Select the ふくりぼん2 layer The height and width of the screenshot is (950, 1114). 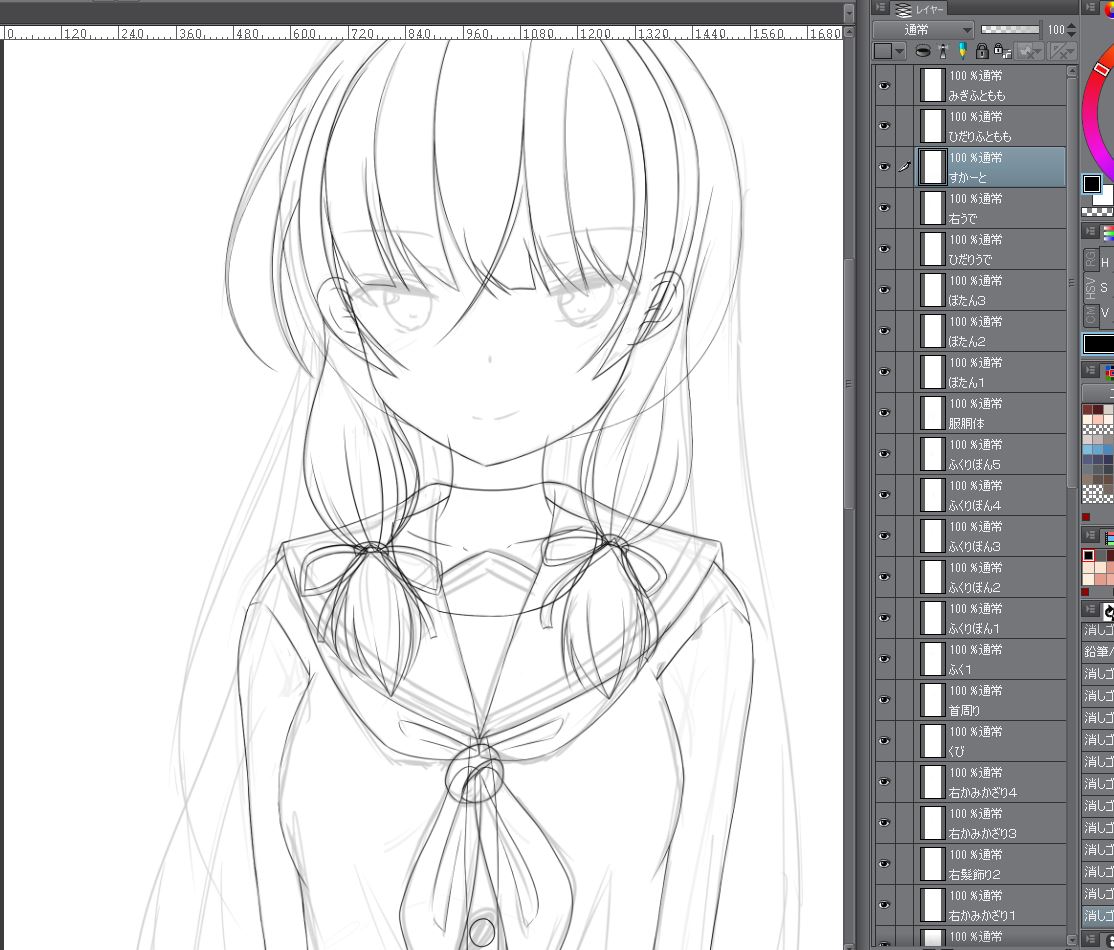point(991,577)
